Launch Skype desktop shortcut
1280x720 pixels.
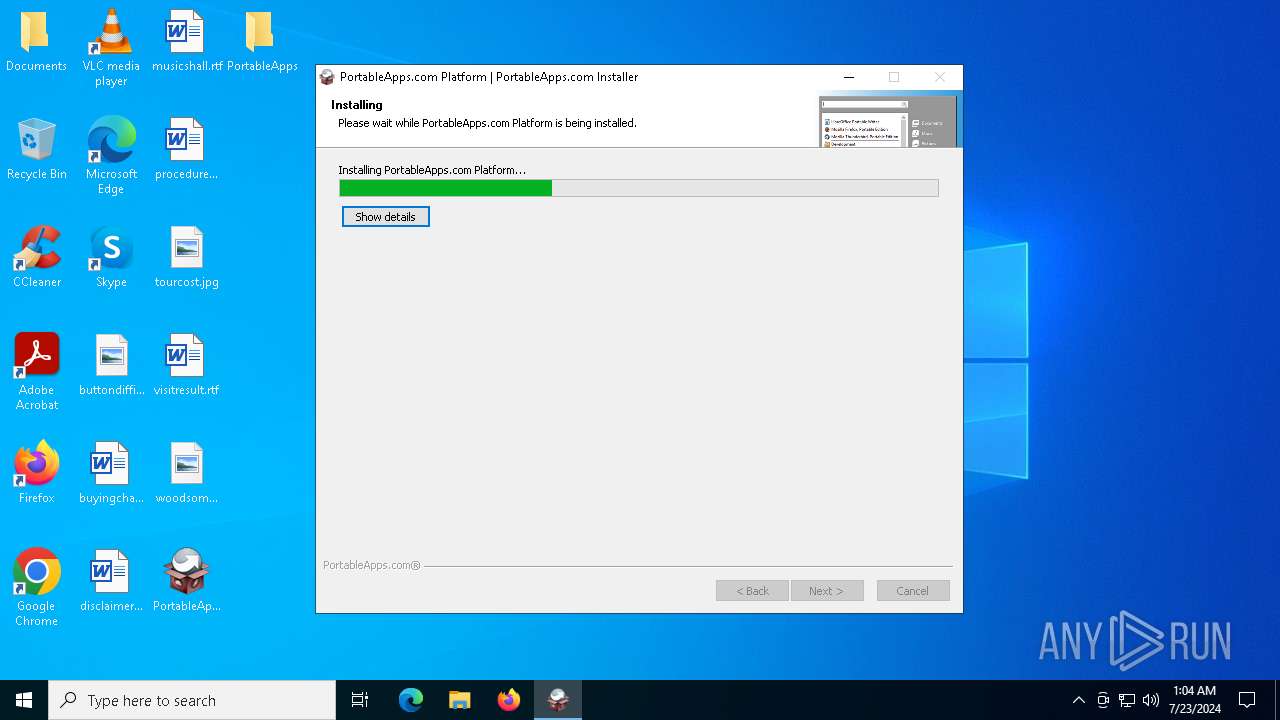111,257
